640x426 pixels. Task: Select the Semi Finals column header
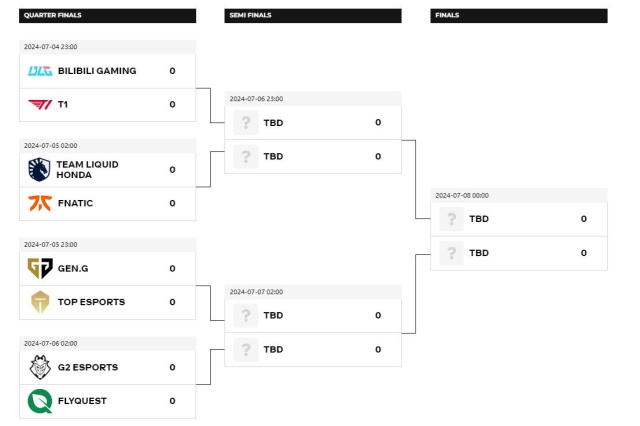point(313,16)
